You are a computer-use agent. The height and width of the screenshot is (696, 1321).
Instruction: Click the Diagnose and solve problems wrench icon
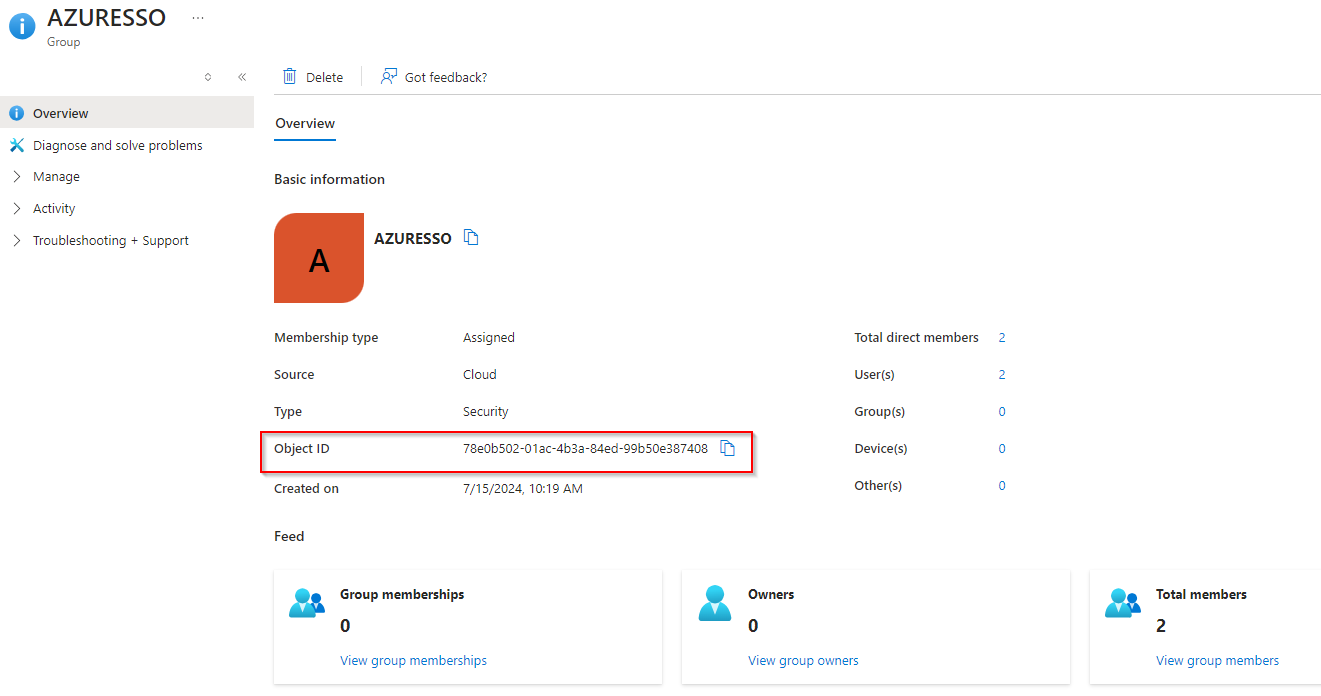pyautogui.click(x=16, y=145)
